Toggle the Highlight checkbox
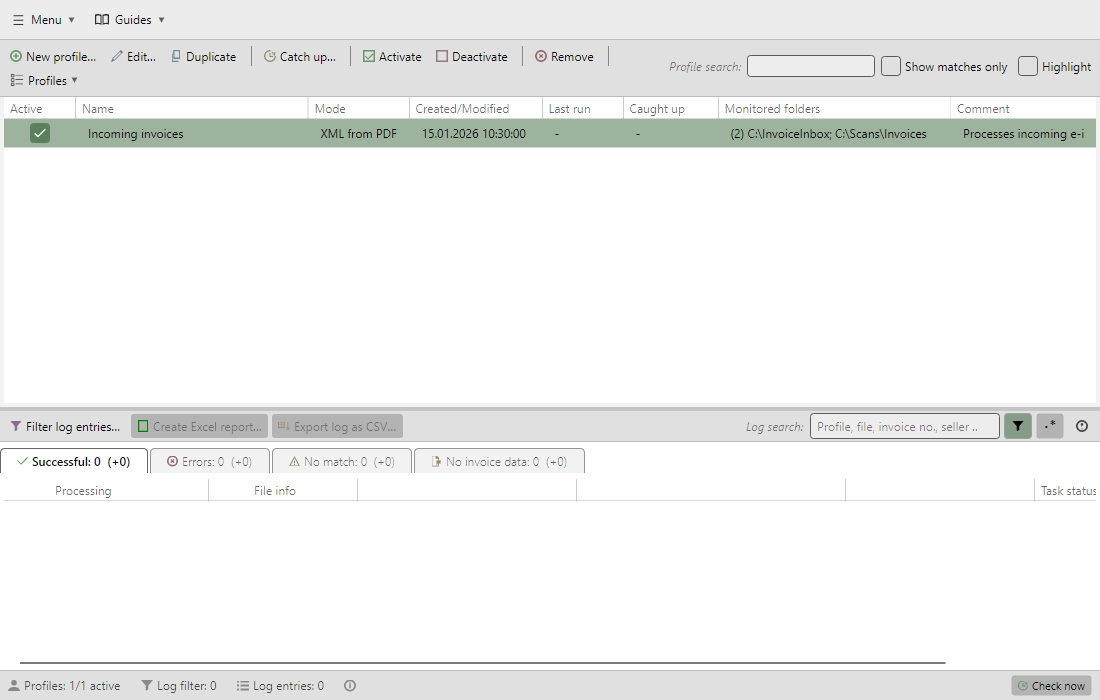The image size is (1100, 700). tap(1027, 66)
